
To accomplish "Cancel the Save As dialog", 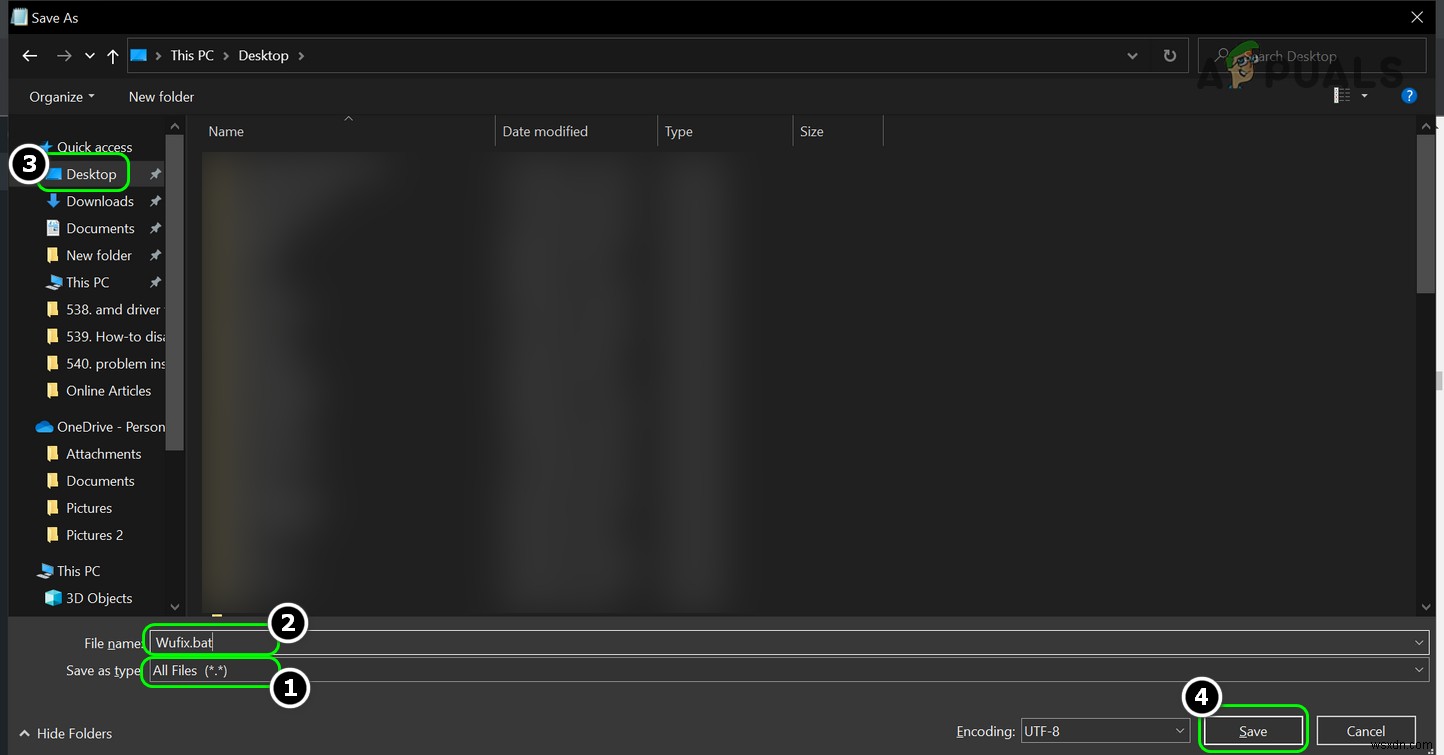I will pos(1366,732).
